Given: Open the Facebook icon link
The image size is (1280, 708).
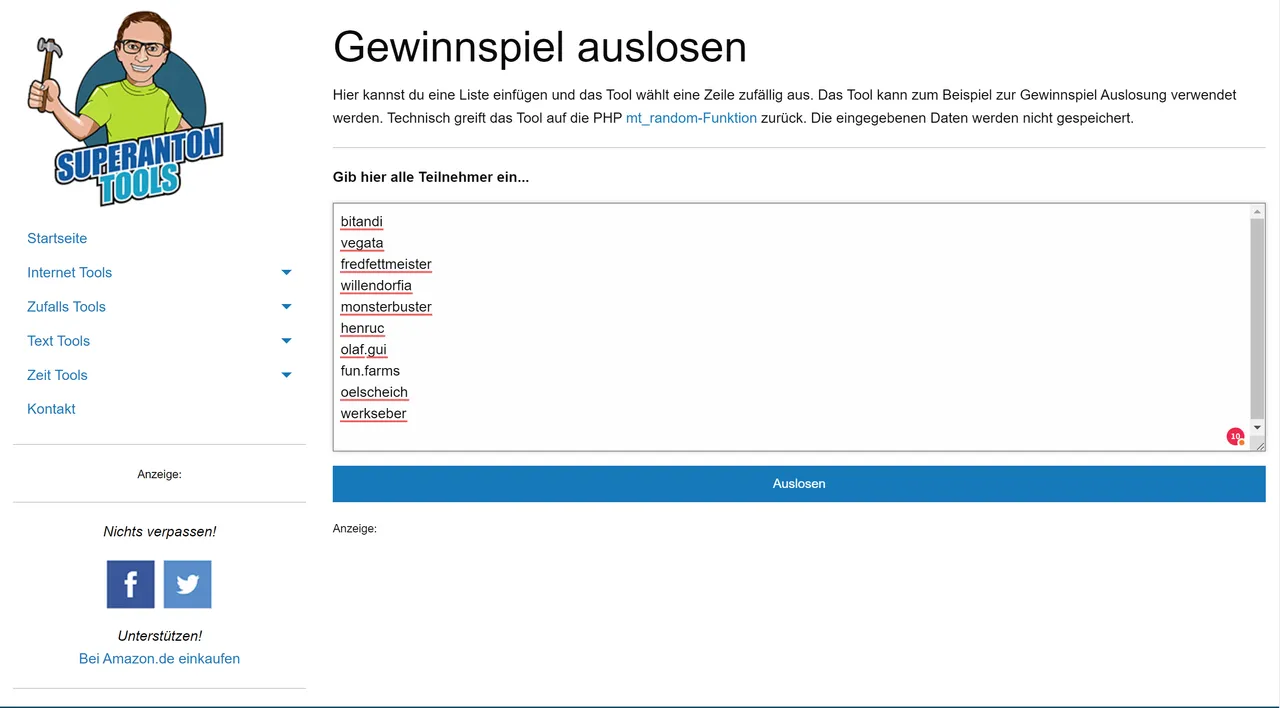Looking at the screenshot, I should (131, 584).
